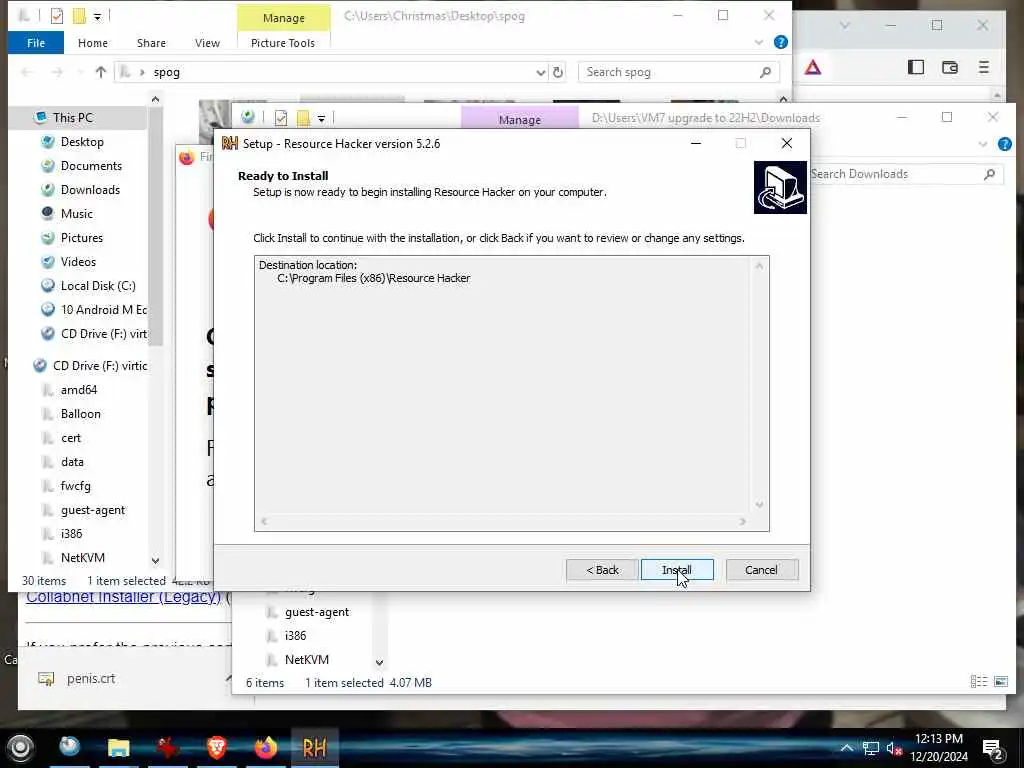Expand address bar history dropdown in spog window
This screenshot has width=1024, height=768.
(540, 72)
